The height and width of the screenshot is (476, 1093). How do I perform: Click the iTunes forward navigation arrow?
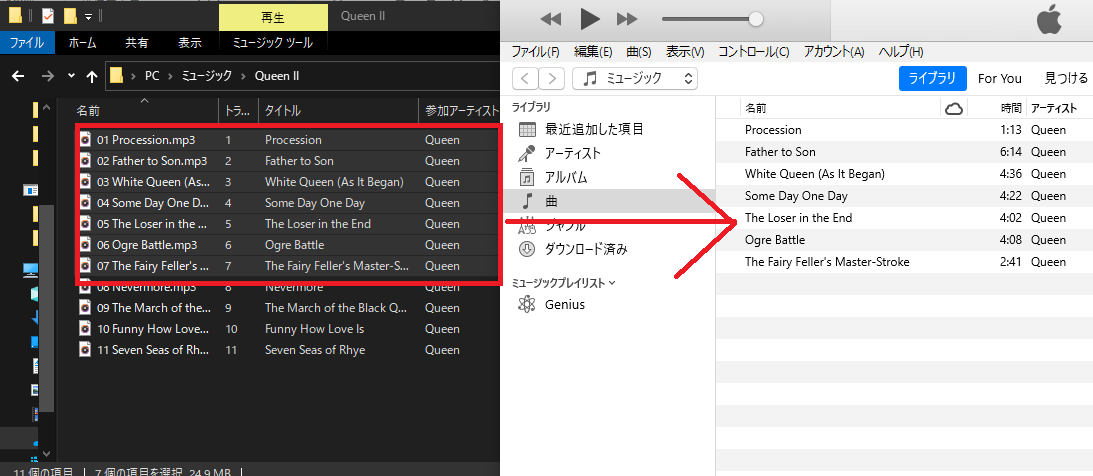552,79
